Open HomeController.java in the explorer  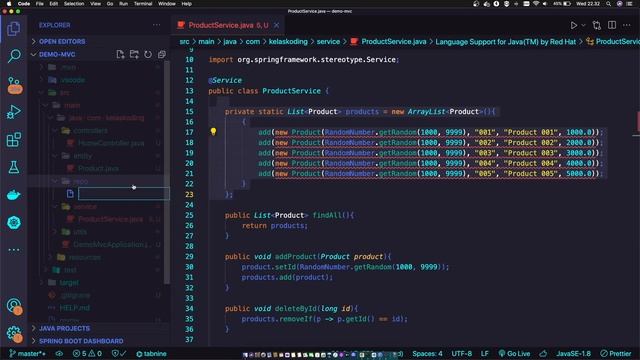(111, 143)
